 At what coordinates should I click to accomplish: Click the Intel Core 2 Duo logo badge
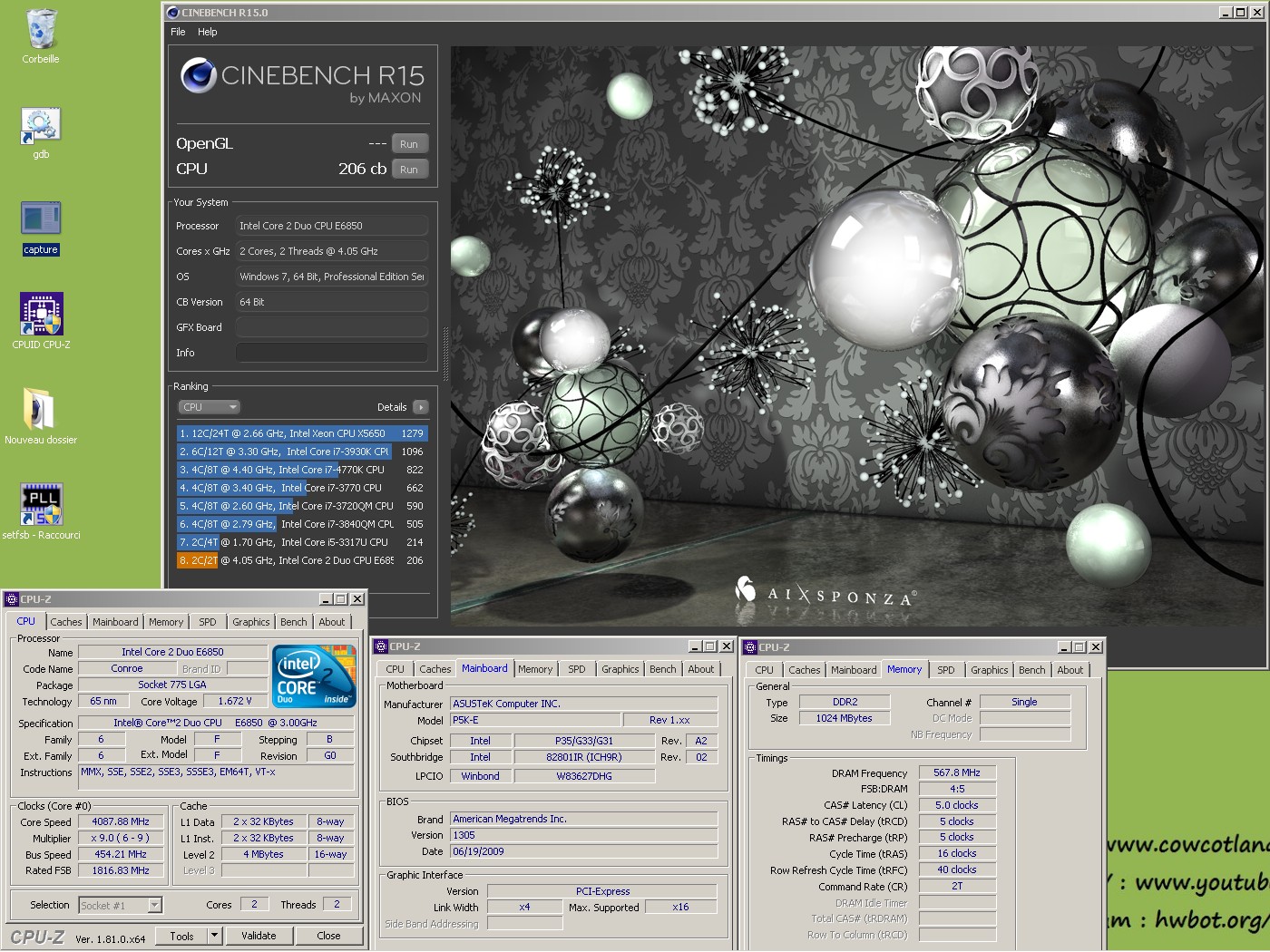314,675
